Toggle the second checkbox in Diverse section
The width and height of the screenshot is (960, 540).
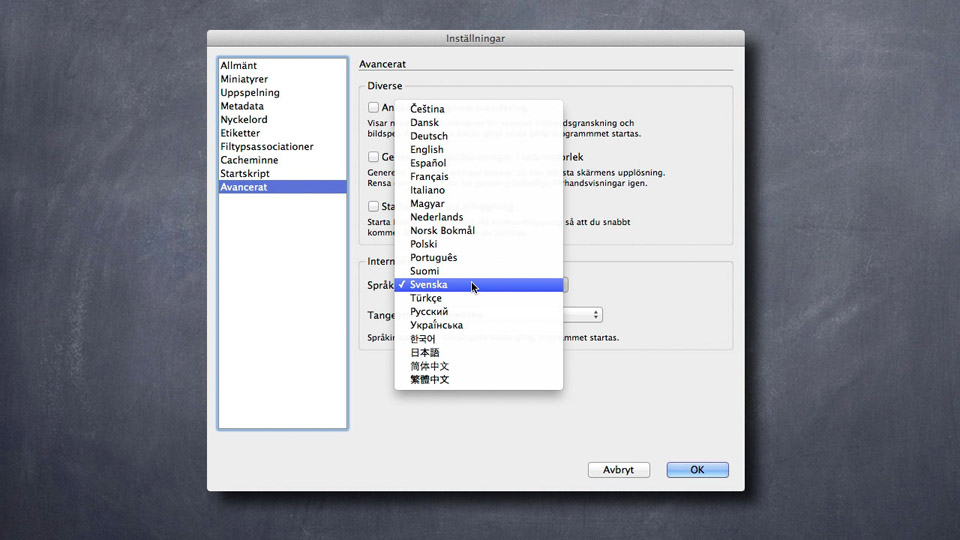(x=373, y=157)
